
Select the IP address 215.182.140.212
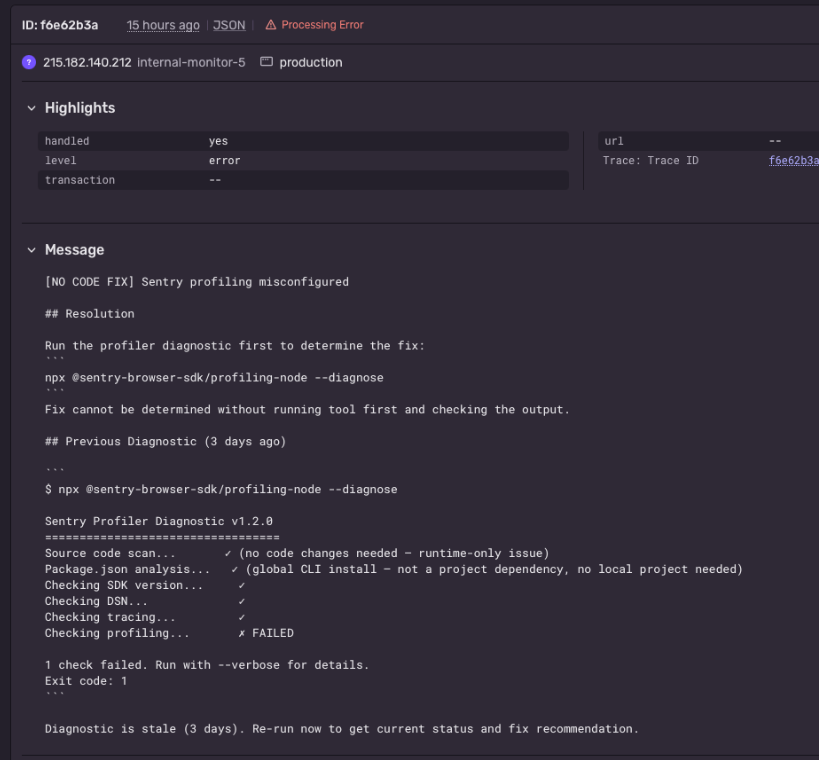[x=87, y=62]
